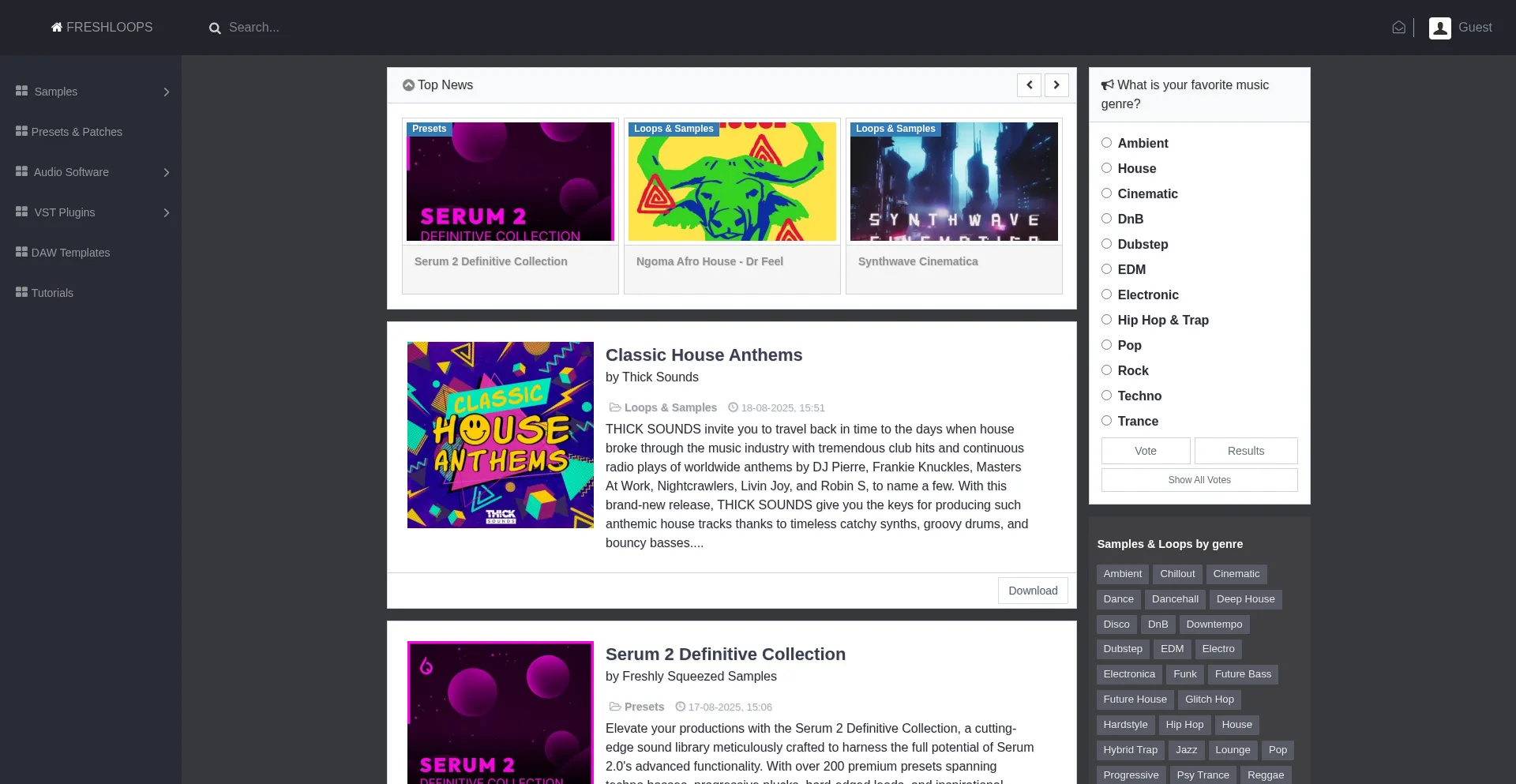This screenshot has width=1516, height=784.
Task: Open the Classic House Anthems title link
Action: (x=704, y=355)
